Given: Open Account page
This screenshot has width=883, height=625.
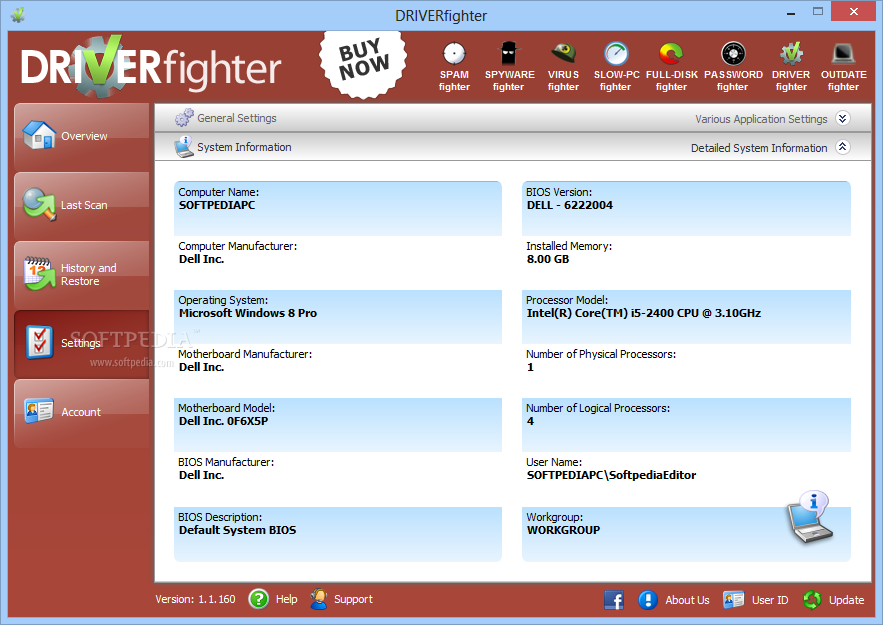Looking at the screenshot, I should (x=82, y=413).
